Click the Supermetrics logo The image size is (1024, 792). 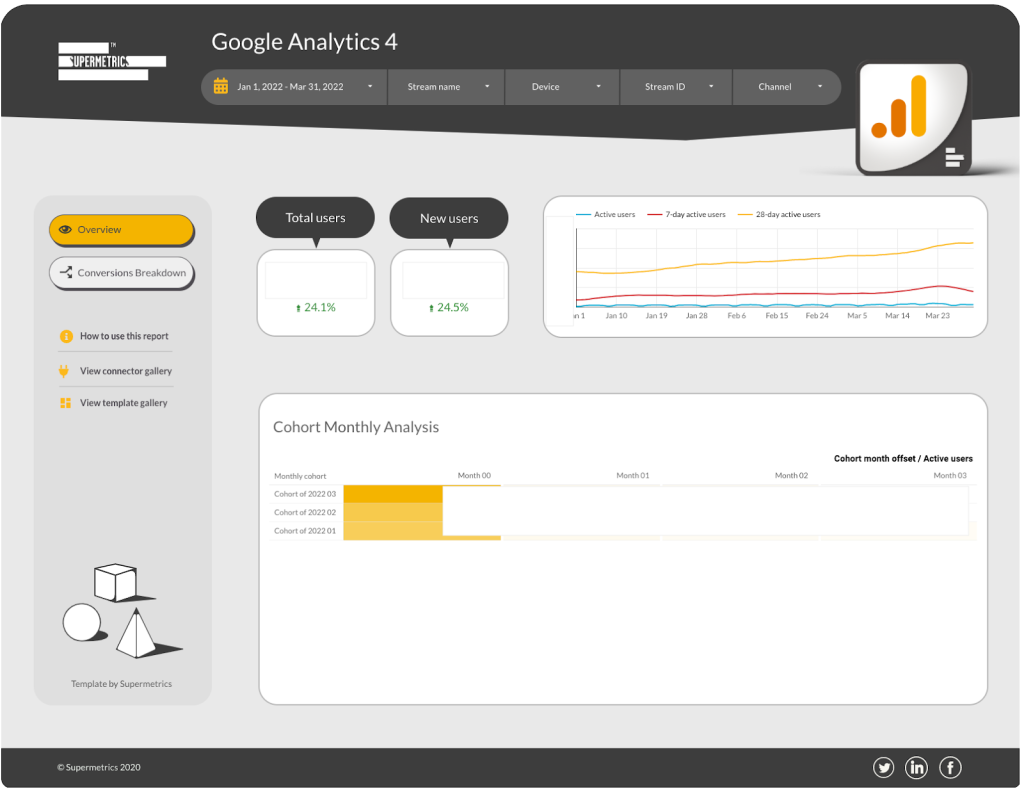(x=112, y=61)
